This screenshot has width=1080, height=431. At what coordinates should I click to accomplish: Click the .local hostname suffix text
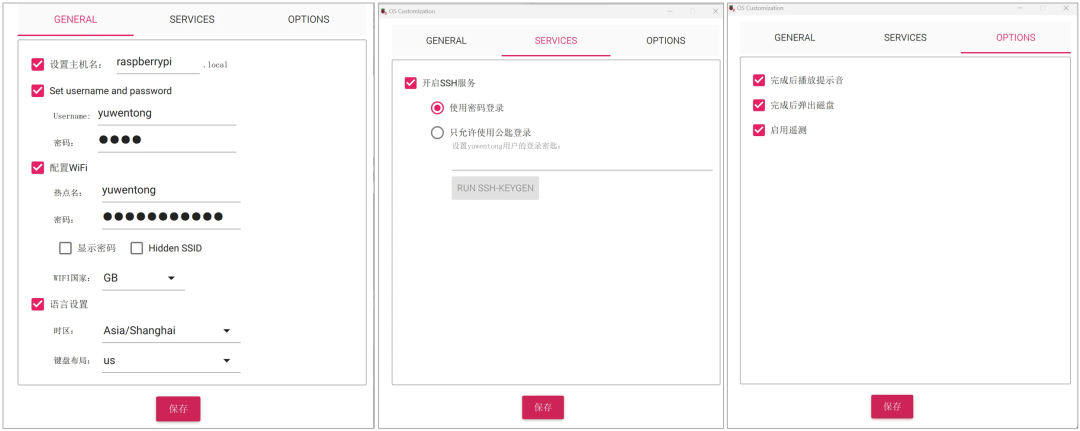[x=216, y=65]
